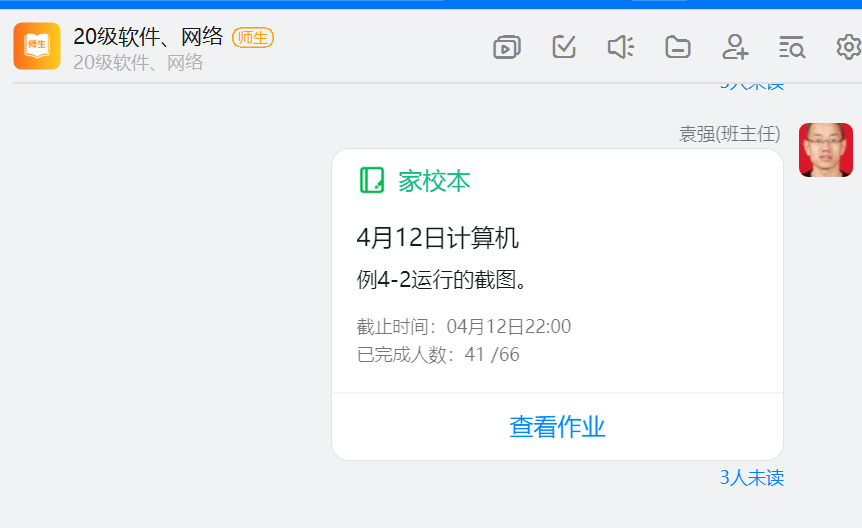Screen dimensions: 862x528
Task: Open 袁强's profile photo
Action: [825, 150]
